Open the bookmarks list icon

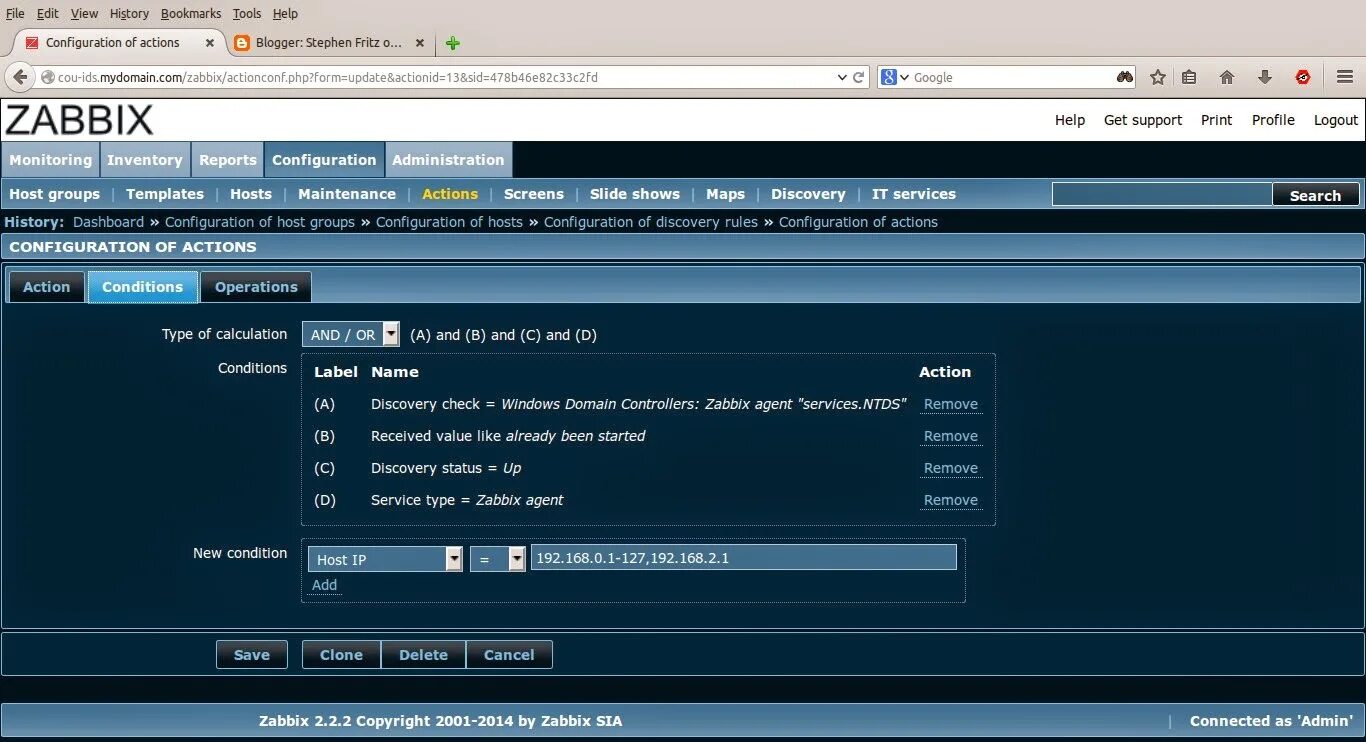click(x=1189, y=77)
